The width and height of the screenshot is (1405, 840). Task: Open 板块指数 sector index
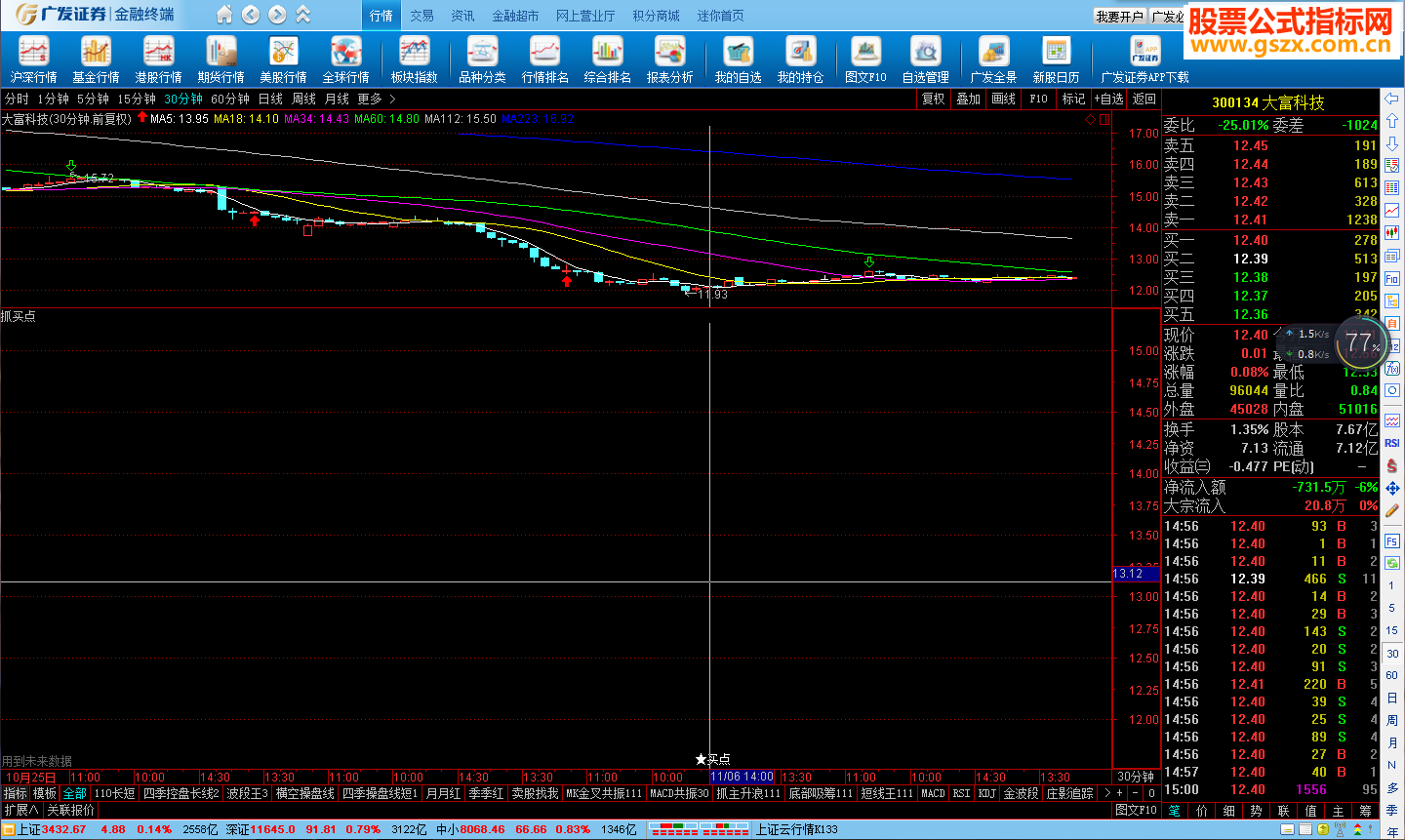point(414,60)
